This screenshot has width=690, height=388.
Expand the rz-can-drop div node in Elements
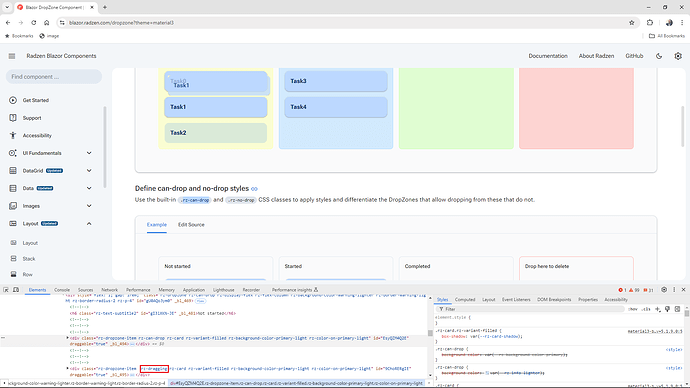point(67,338)
